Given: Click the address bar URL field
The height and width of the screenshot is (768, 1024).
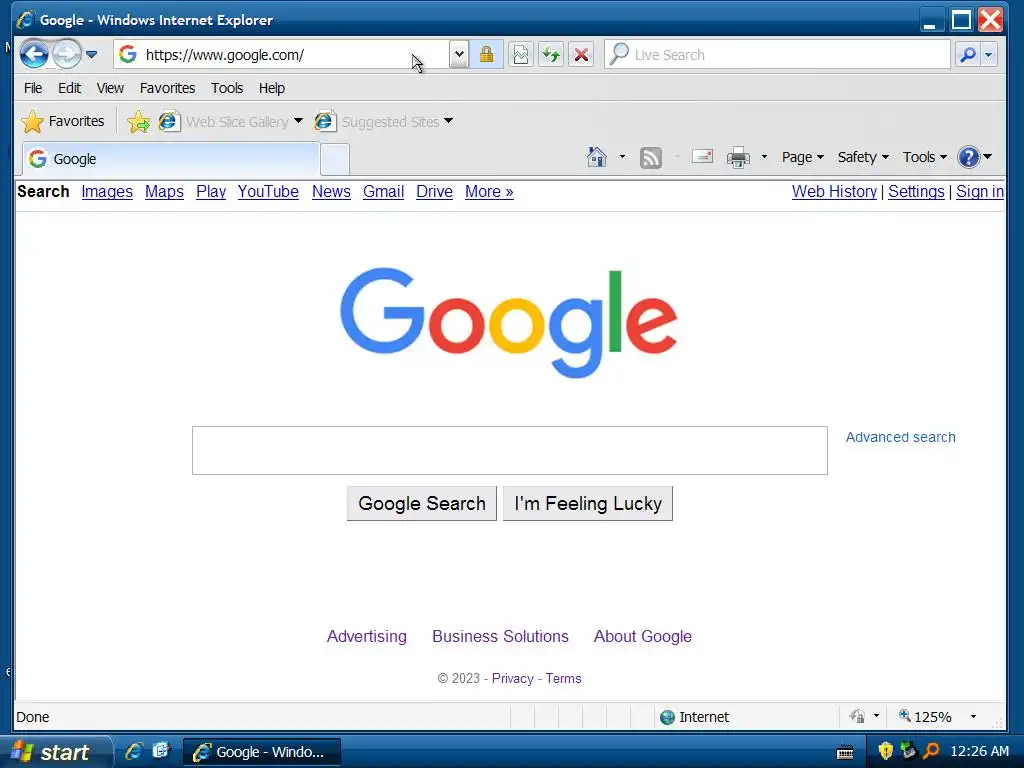Looking at the screenshot, I should (x=281, y=55).
